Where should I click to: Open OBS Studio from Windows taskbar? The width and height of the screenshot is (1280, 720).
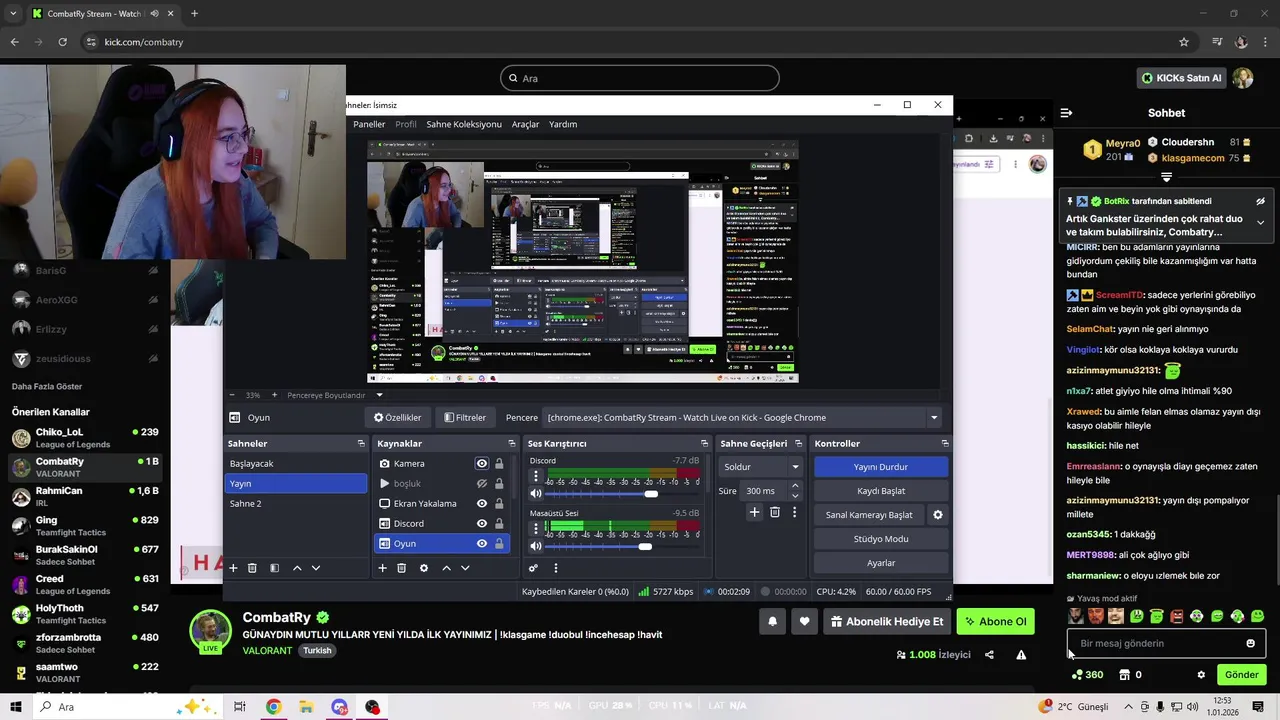pos(372,707)
